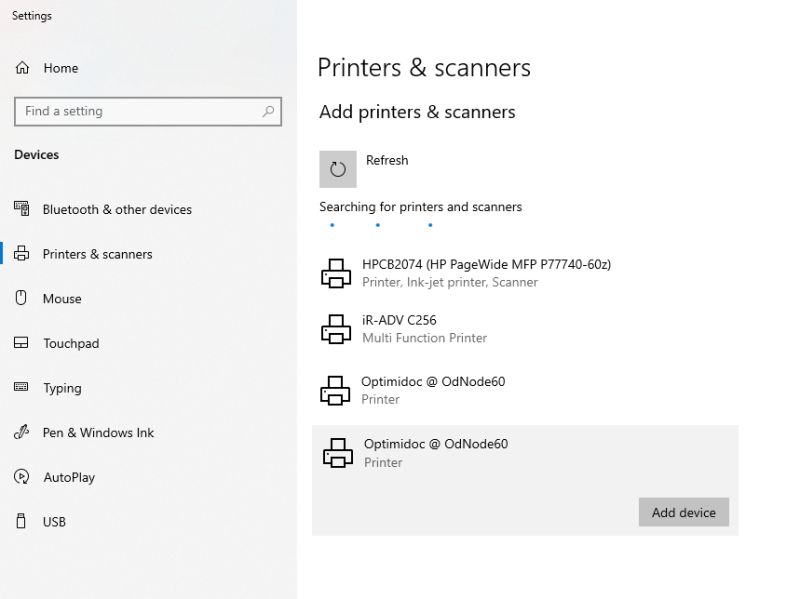Click the Home icon at the top
Image resolution: width=800 pixels, height=599 pixels.
22,68
